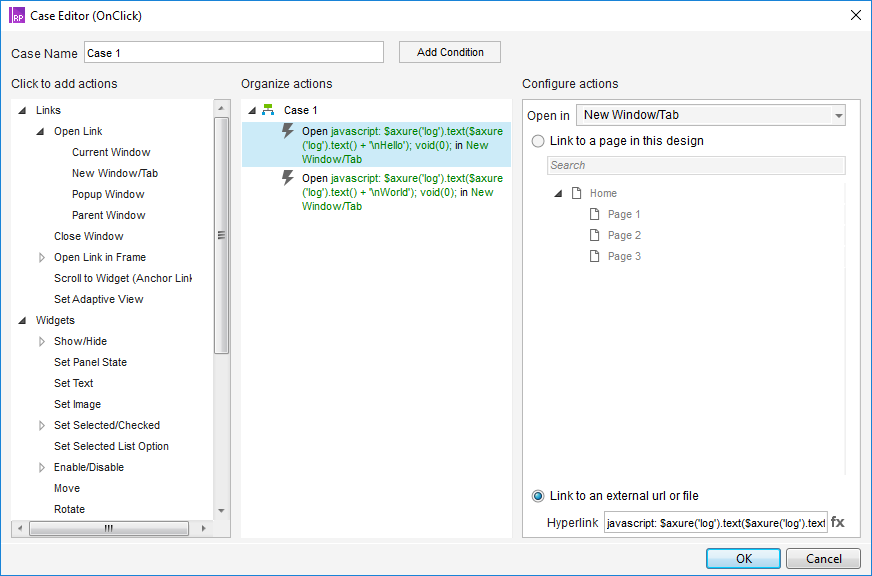The width and height of the screenshot is (872, 576).
Task: Click the lightning icon of the Hello action
Action: coord(288,131)
